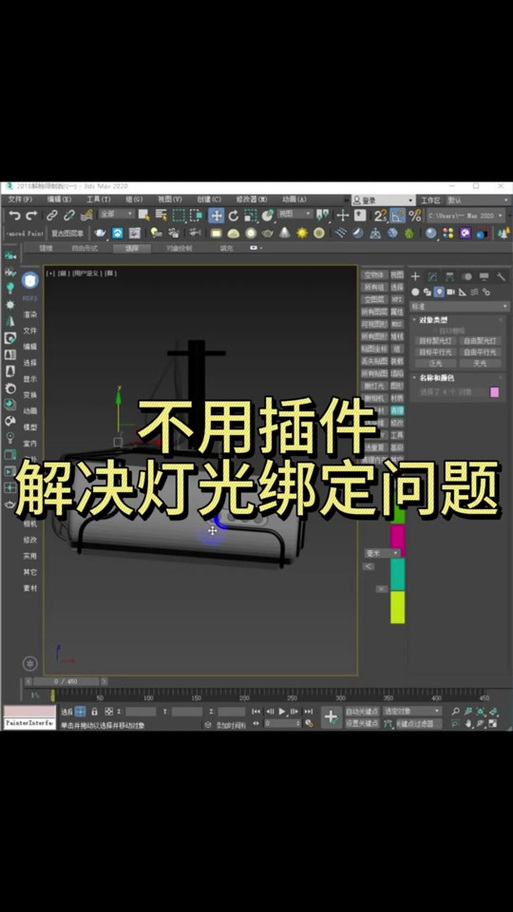Toggle the isolate selection icon
The width and height of the screenshot is (513, 912).
(80, 711)
